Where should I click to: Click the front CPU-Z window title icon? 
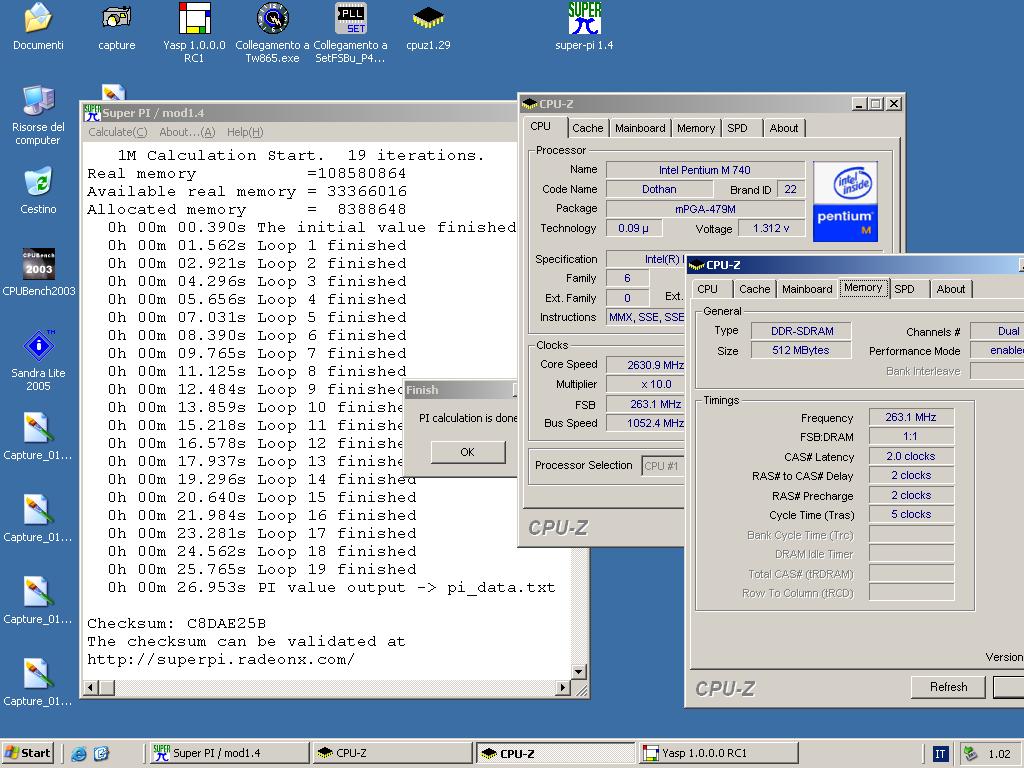coord(696,264)
